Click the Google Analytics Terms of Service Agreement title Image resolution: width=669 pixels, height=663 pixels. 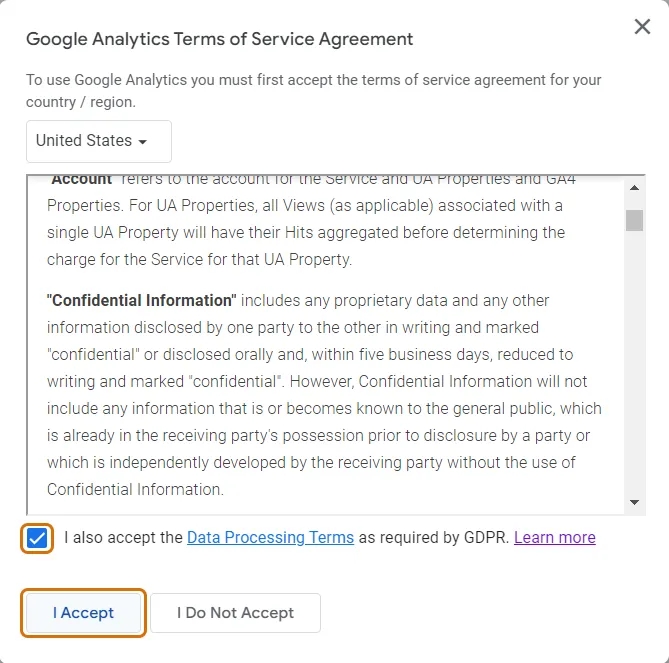[219, 39]
